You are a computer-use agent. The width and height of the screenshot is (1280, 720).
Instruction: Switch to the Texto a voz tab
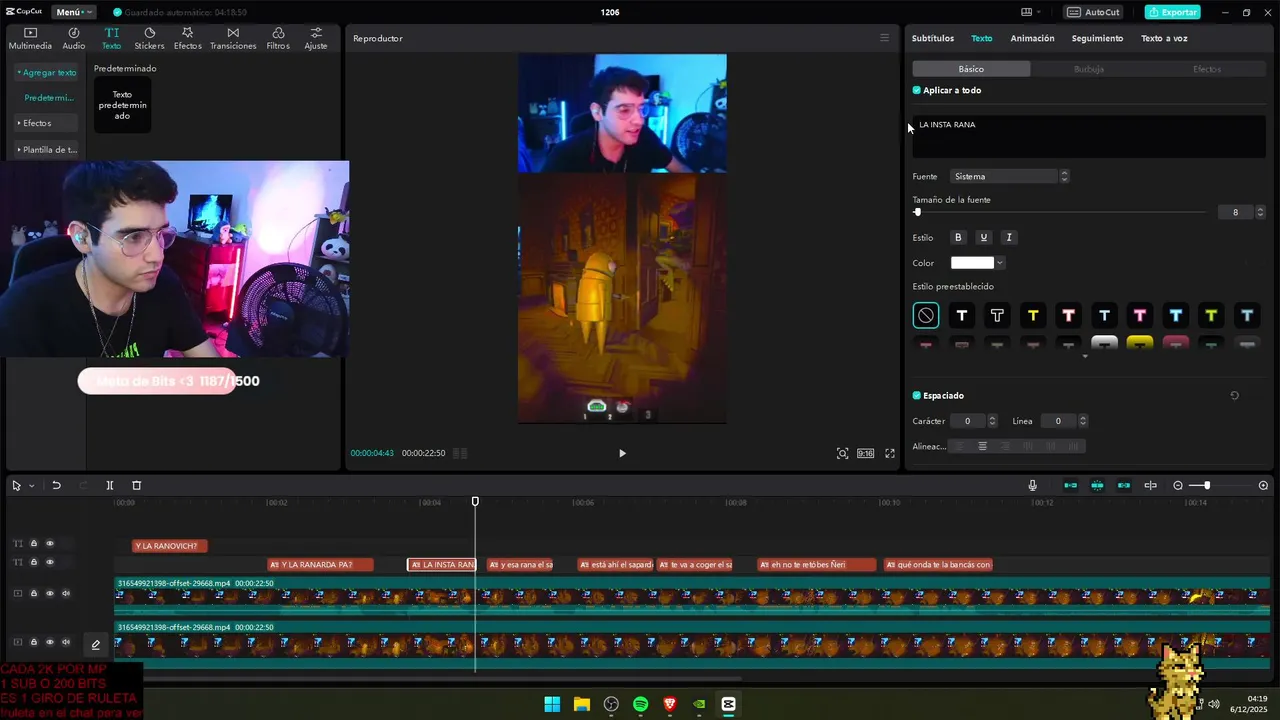click(1164, 38)
